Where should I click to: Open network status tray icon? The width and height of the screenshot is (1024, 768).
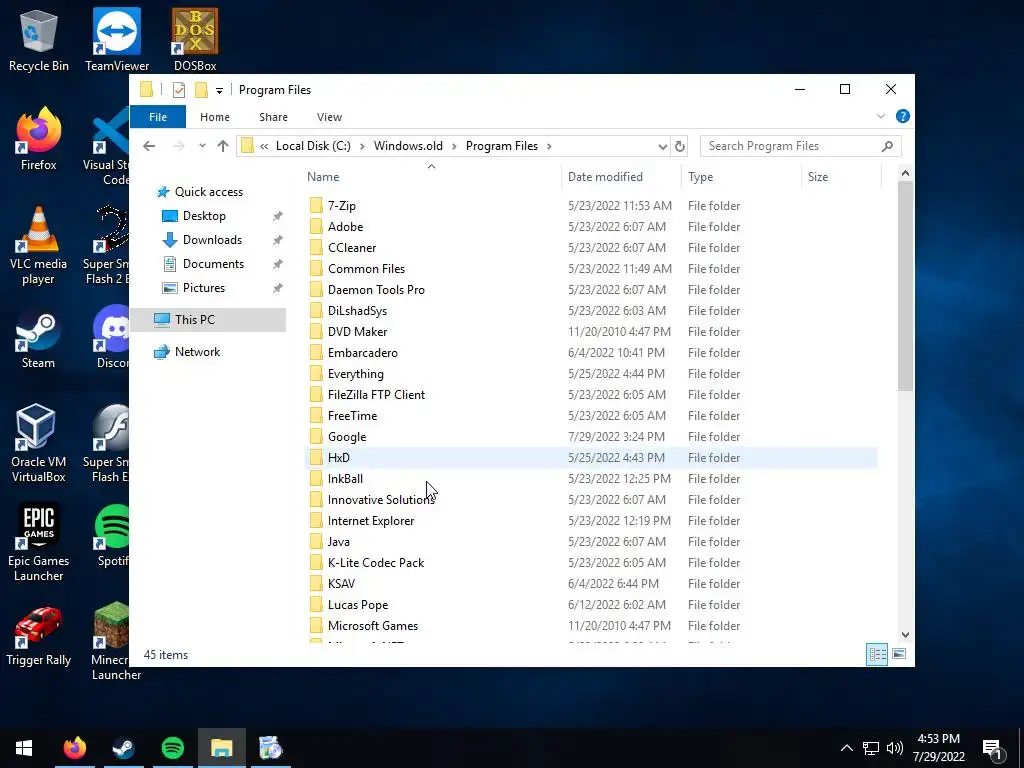[x=871, y=748]
